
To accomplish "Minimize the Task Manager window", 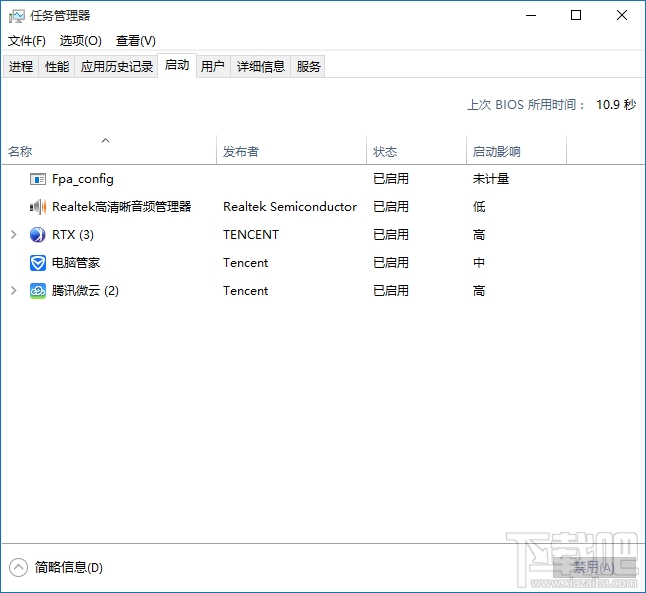I will [x=531, y=16].
